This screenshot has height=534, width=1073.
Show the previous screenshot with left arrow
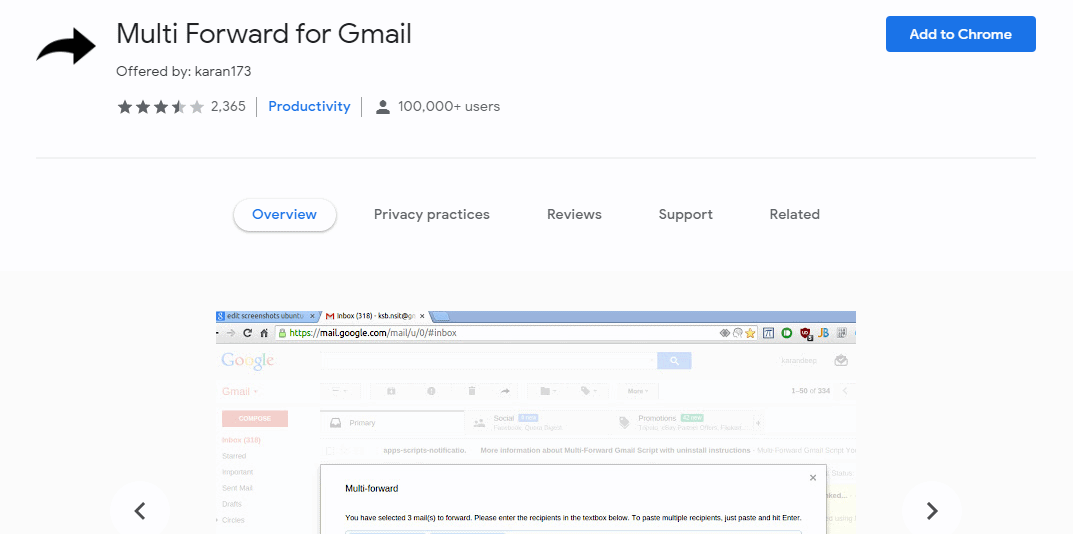[140, 510]
